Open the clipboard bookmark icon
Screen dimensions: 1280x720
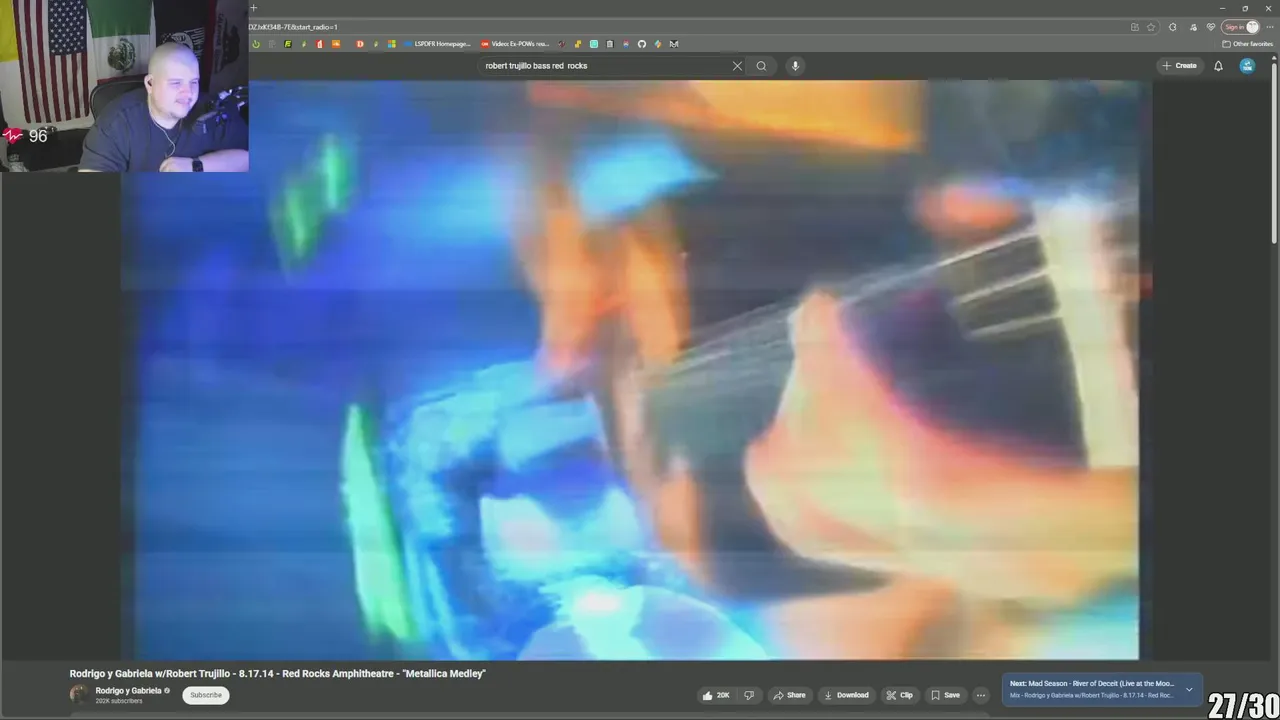click(609, 44)
